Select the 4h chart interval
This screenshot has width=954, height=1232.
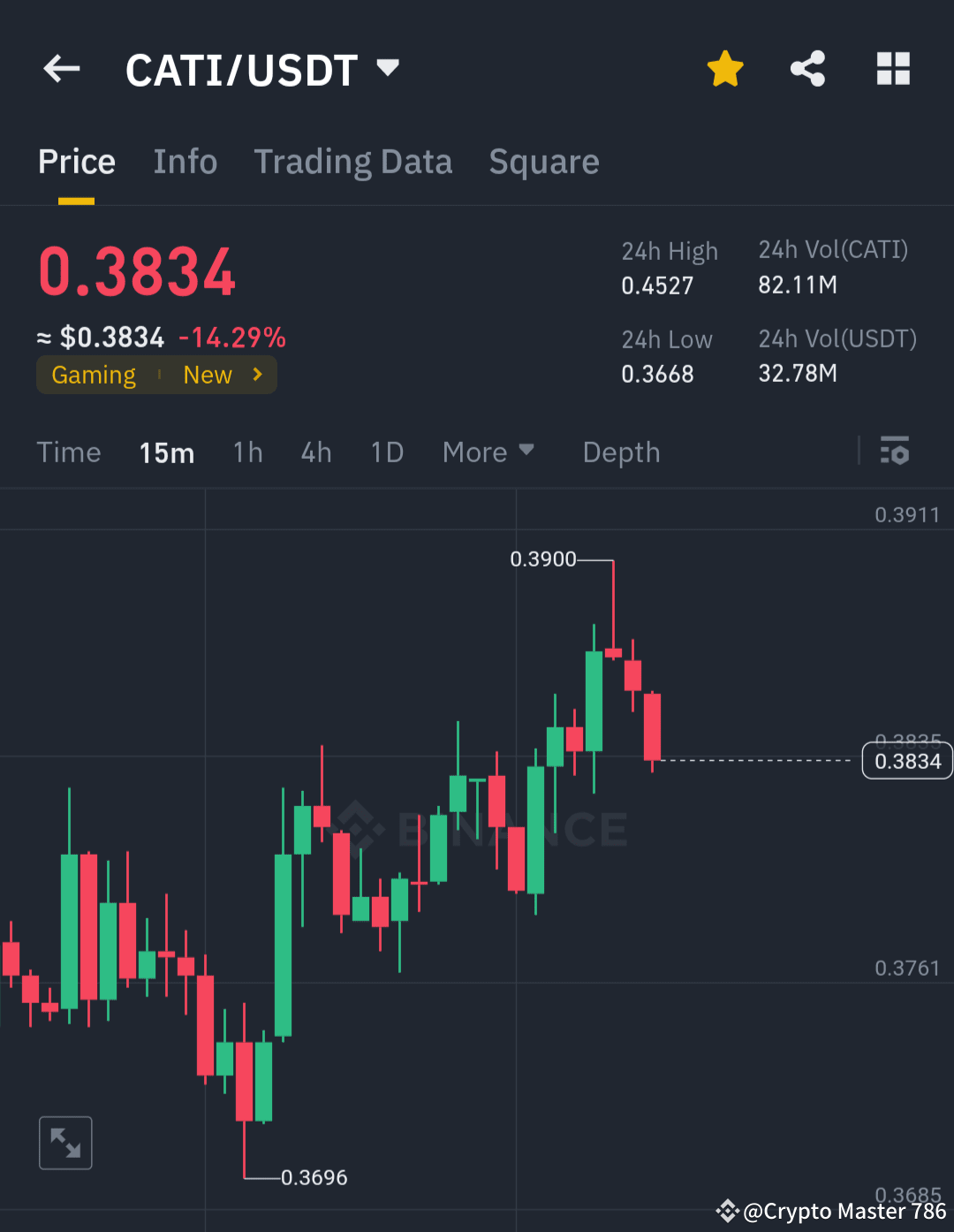coord(315,452)
